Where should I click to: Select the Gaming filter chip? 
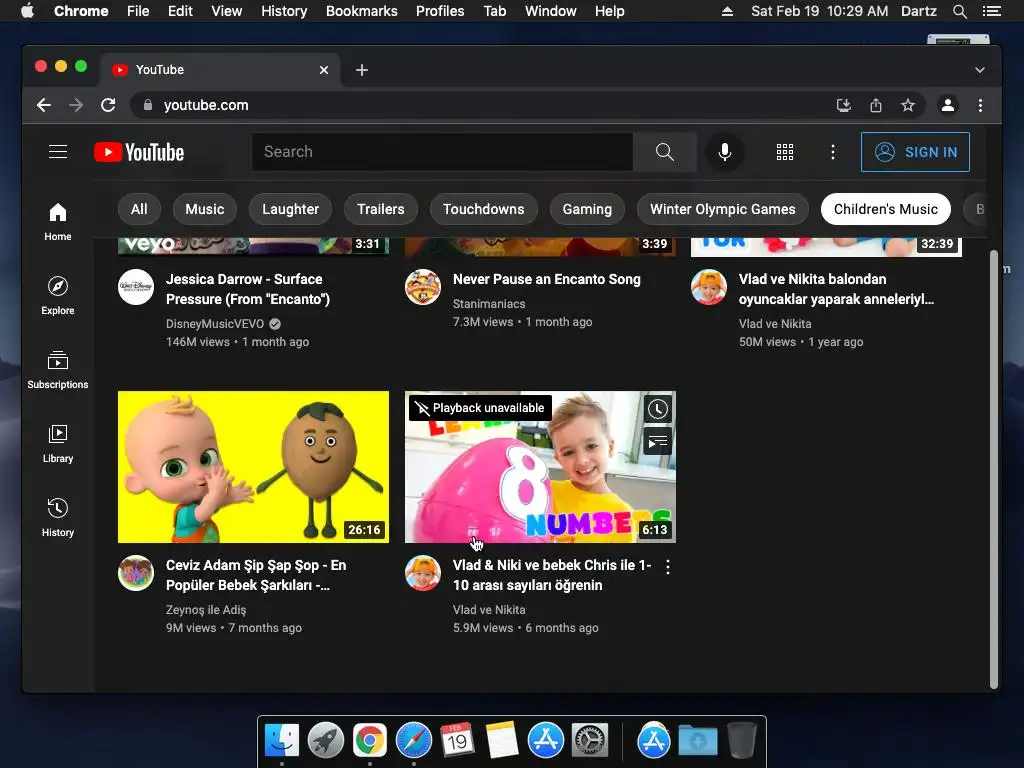point(587,209)
